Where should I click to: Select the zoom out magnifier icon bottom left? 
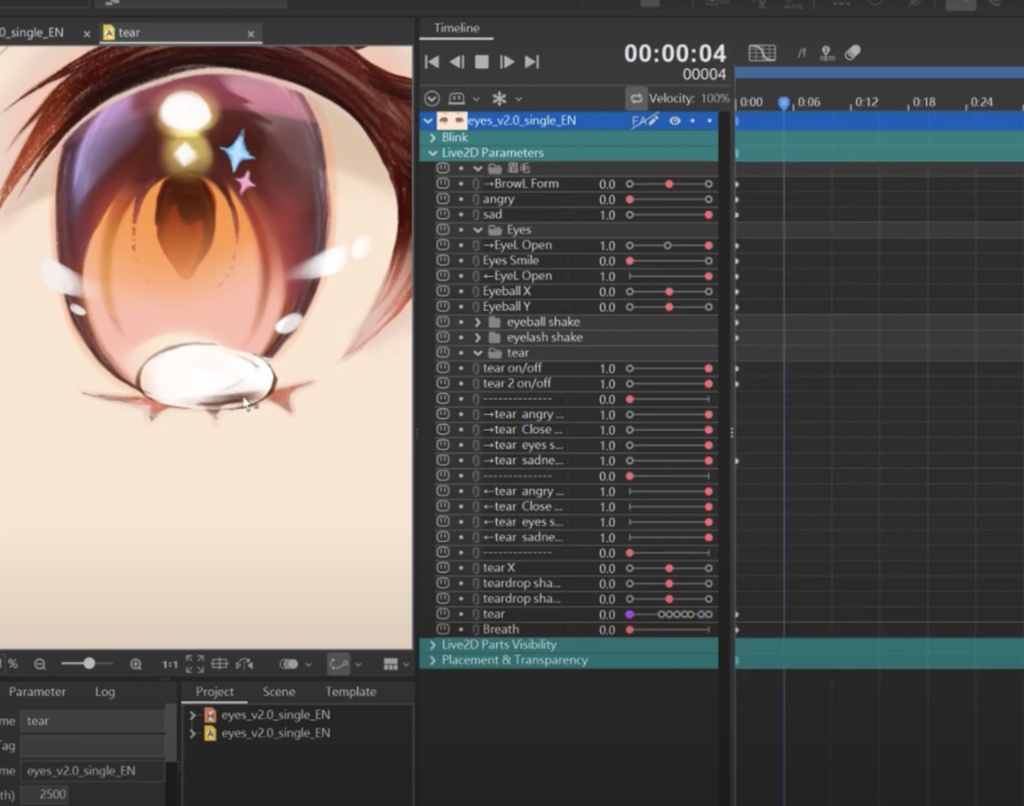click(x=40, y=663)
